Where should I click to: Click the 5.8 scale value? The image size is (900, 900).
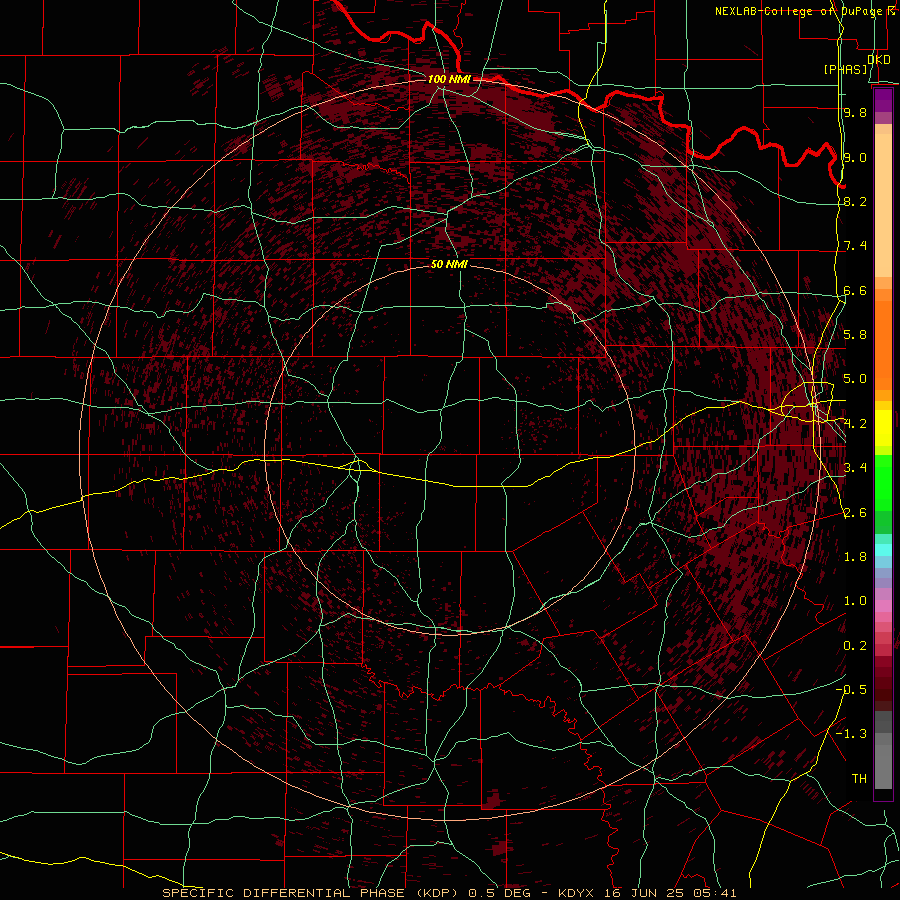855,334
